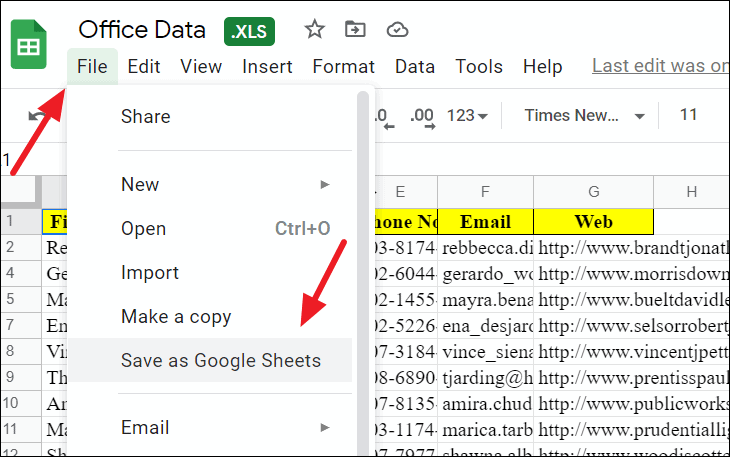Viewport: 730px width, 457px height.
Task: Select Open in the File menu
Action: coord(210,228)
